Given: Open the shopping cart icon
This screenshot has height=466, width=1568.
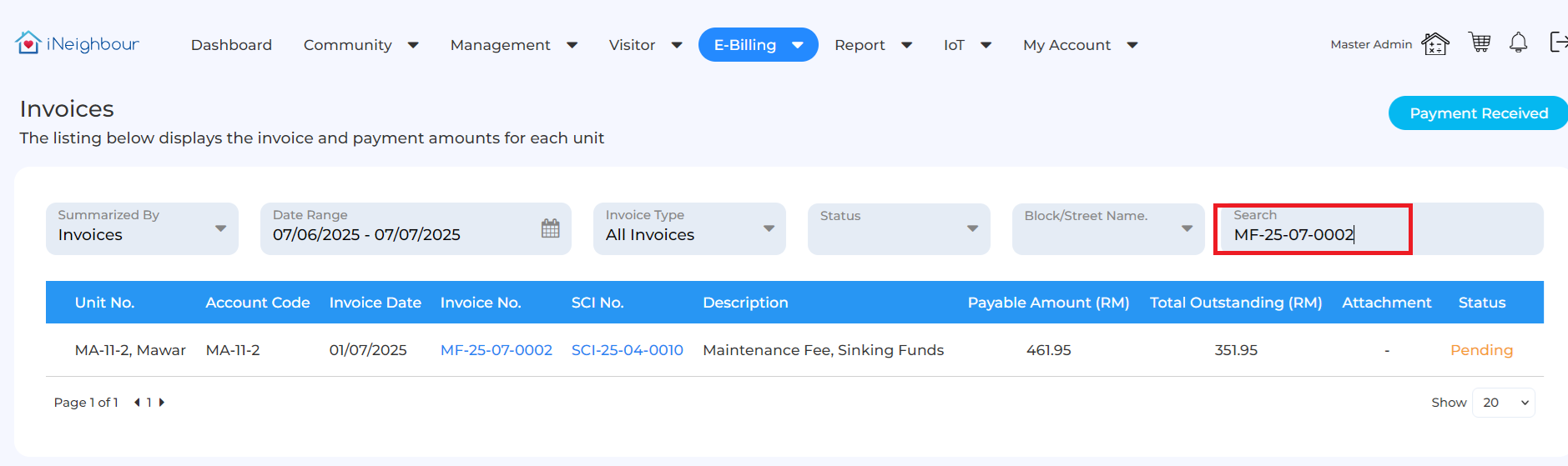Looking at the screenshot, I should tap(1480, 43).
